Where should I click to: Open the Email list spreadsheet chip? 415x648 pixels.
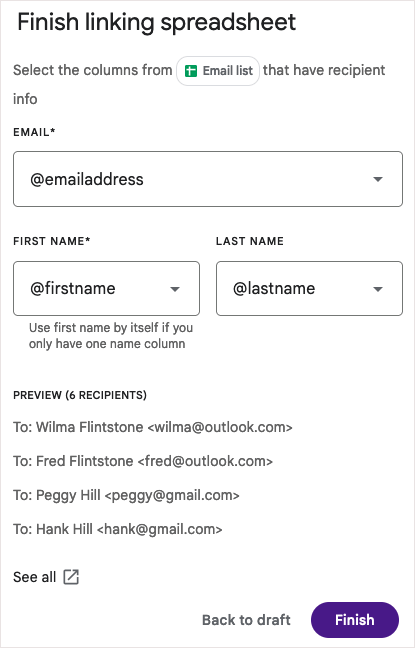[x=218, y=71]
